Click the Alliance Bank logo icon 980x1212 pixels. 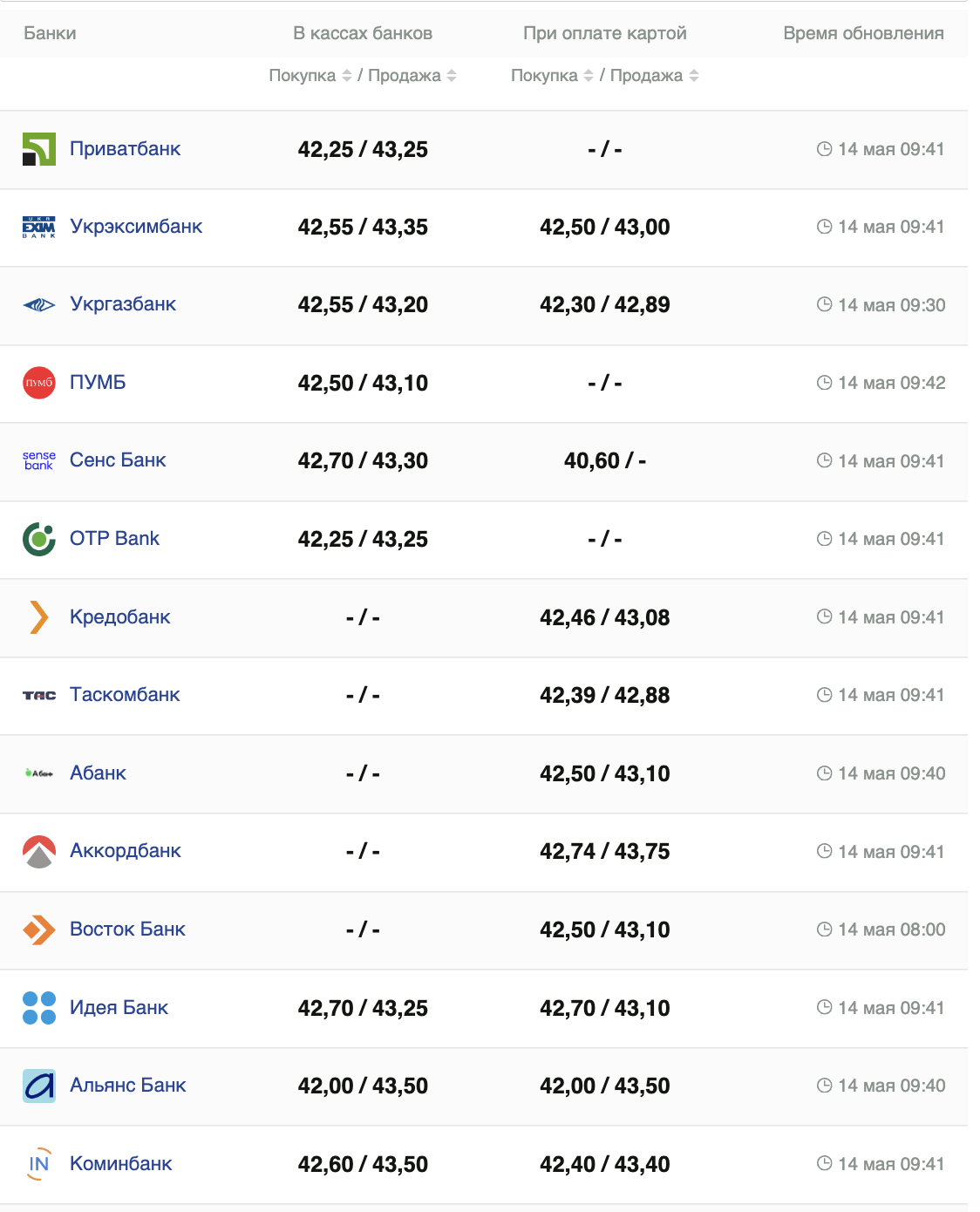39,1086
